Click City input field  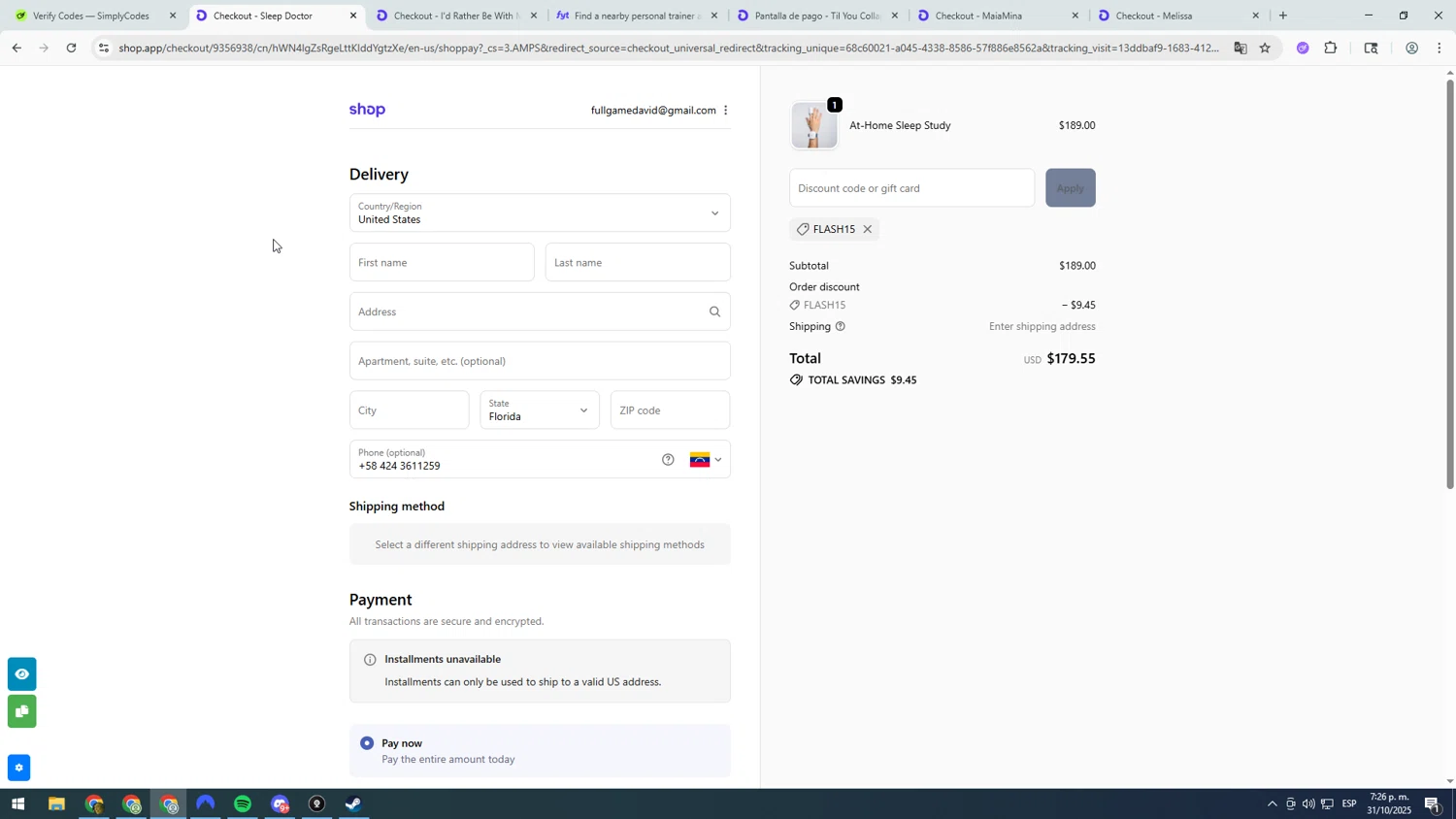409,410
